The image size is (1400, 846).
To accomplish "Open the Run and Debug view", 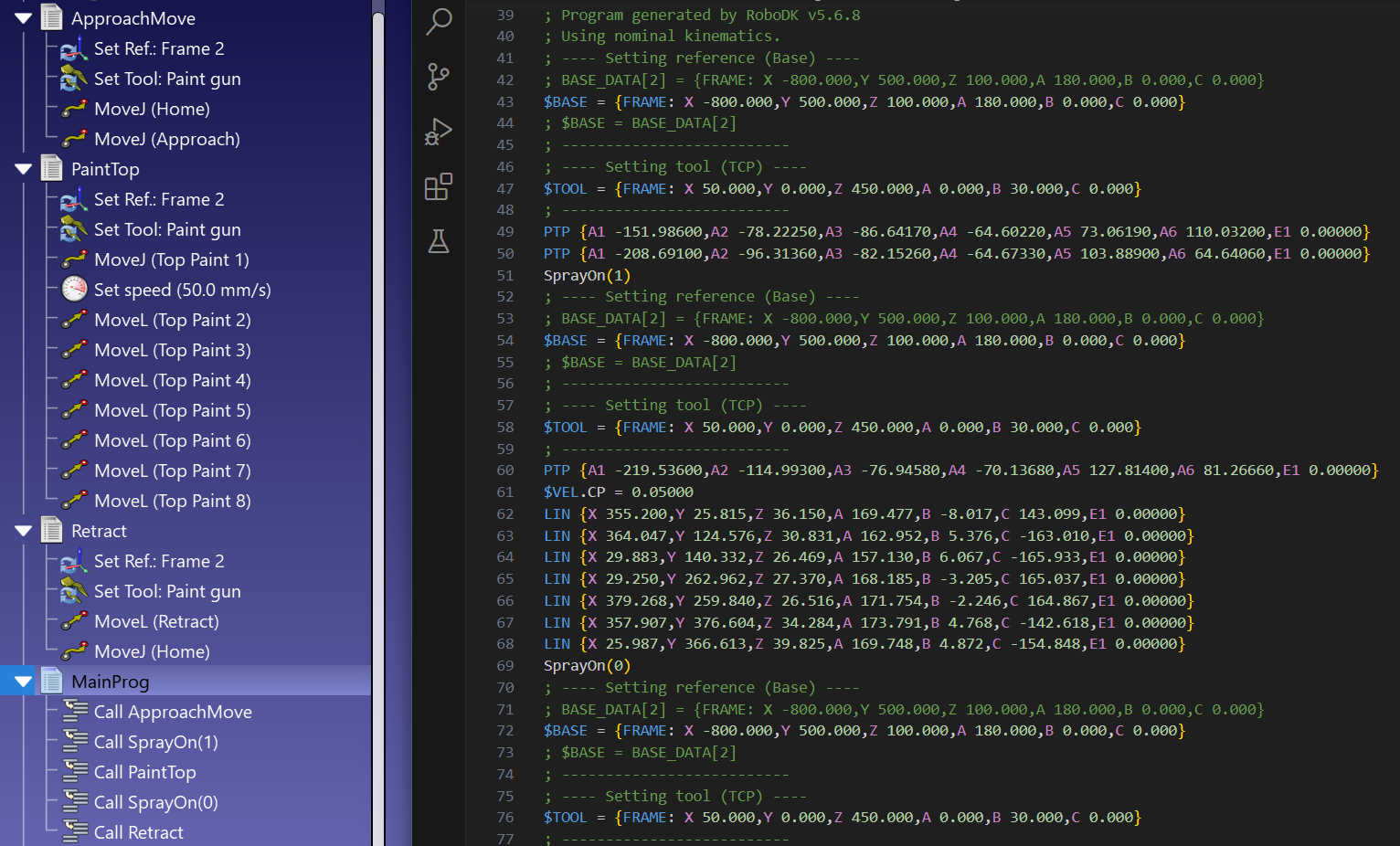I will [439, 132].
